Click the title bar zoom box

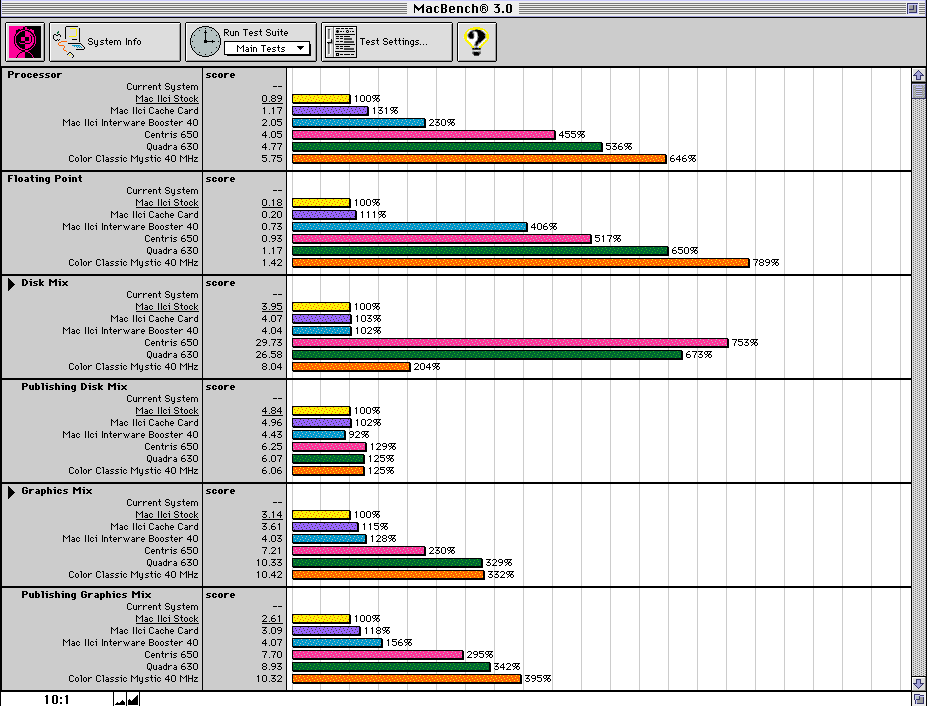[913, 8]
